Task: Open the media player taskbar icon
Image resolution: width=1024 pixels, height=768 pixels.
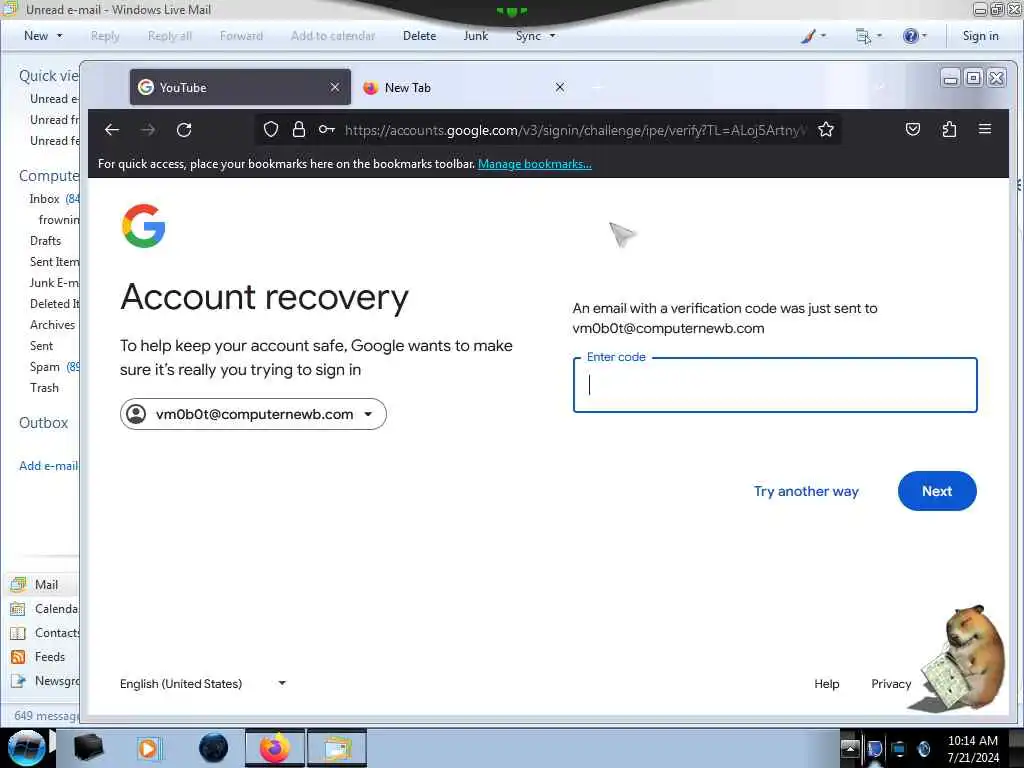Action: click(149, 748)
